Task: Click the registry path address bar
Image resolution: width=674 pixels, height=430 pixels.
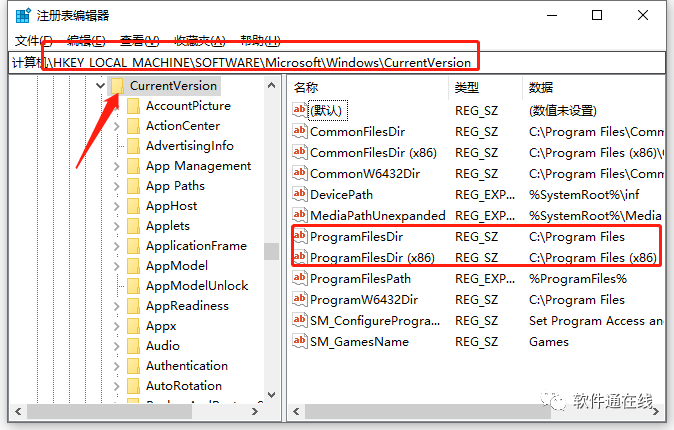Action: point(337,63)
